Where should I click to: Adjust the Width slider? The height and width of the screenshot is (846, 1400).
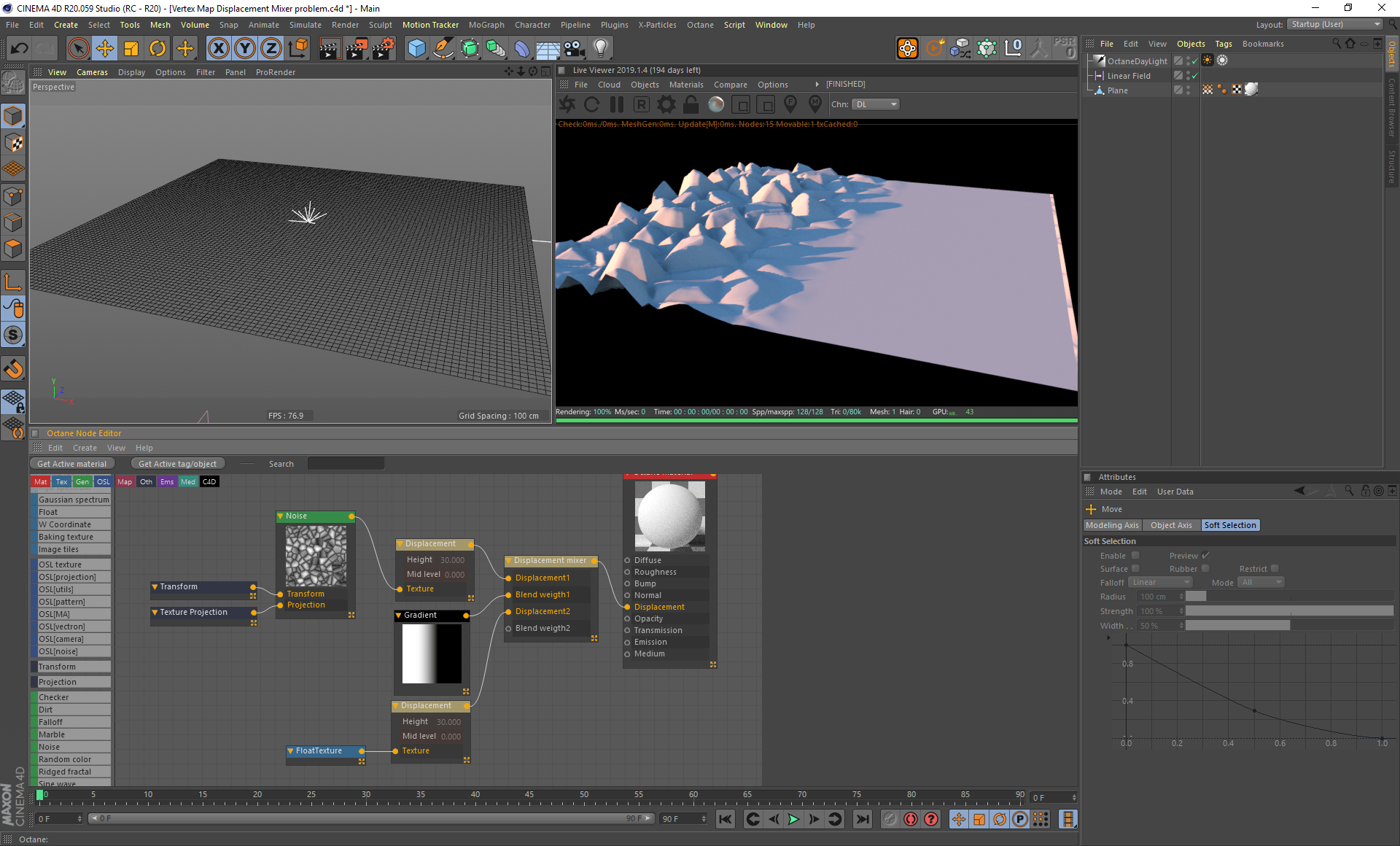pyautogui.click(x=1289, y=626)
